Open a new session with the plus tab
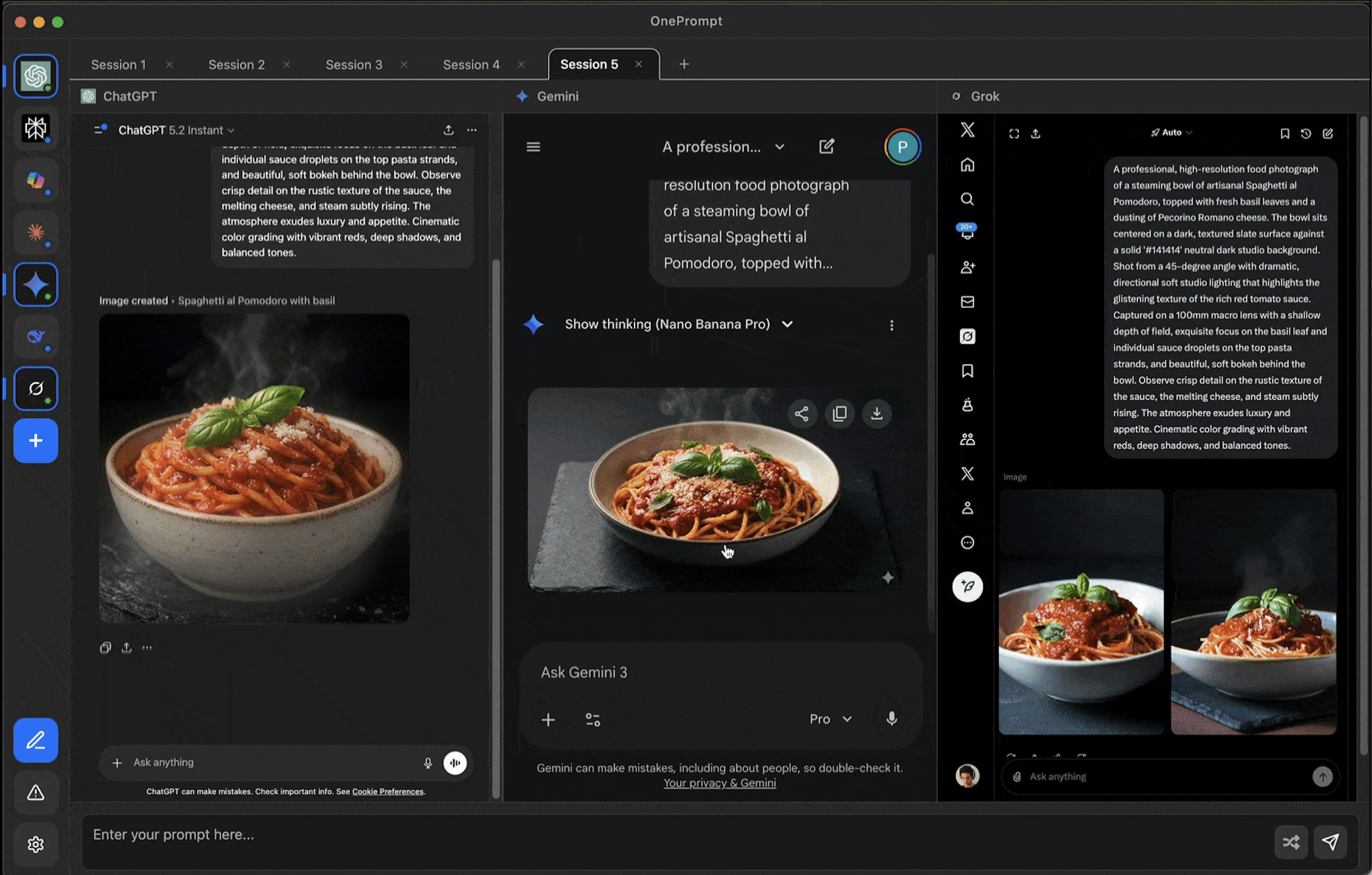Screen dimensions: 1372x875 coord(683,64)
